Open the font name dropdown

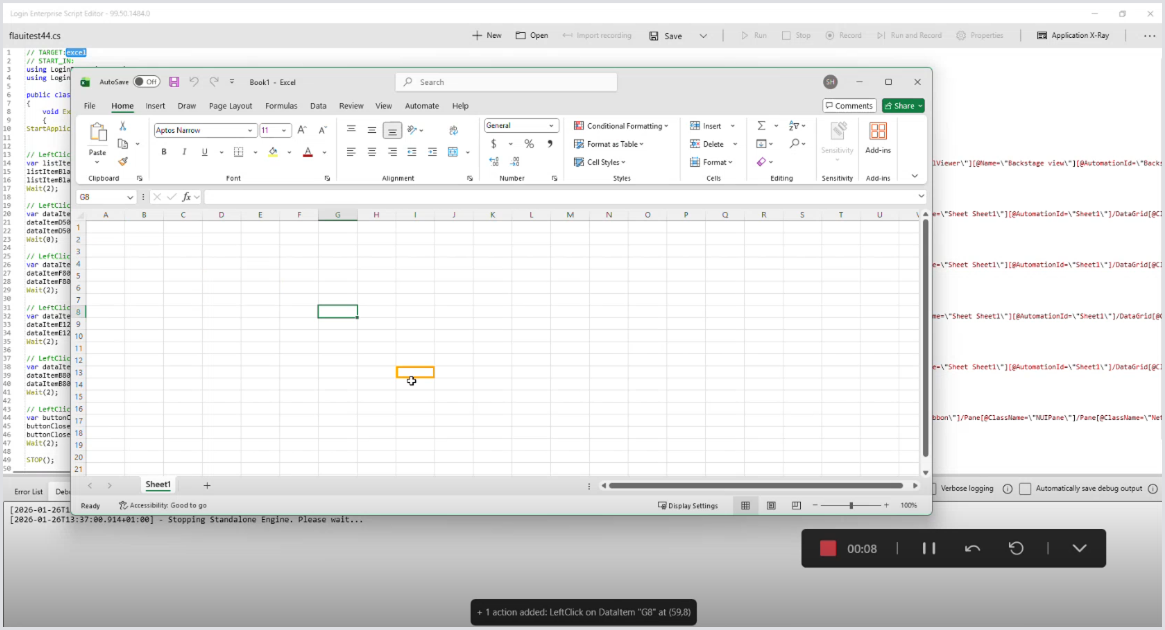pos(250,131)
